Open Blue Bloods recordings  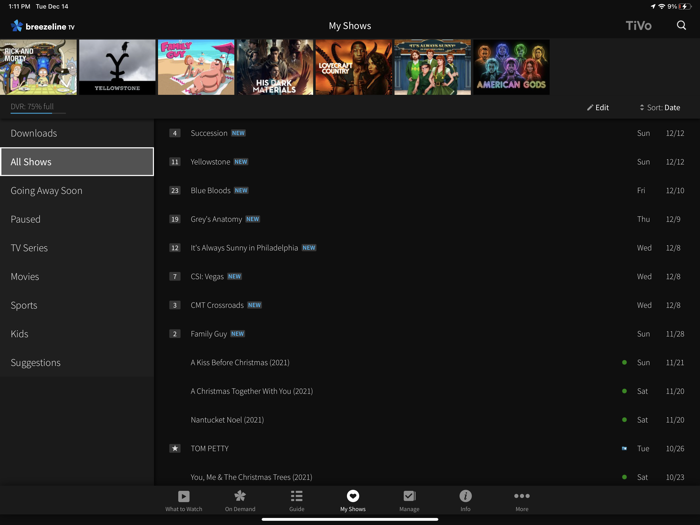(427, 191)
